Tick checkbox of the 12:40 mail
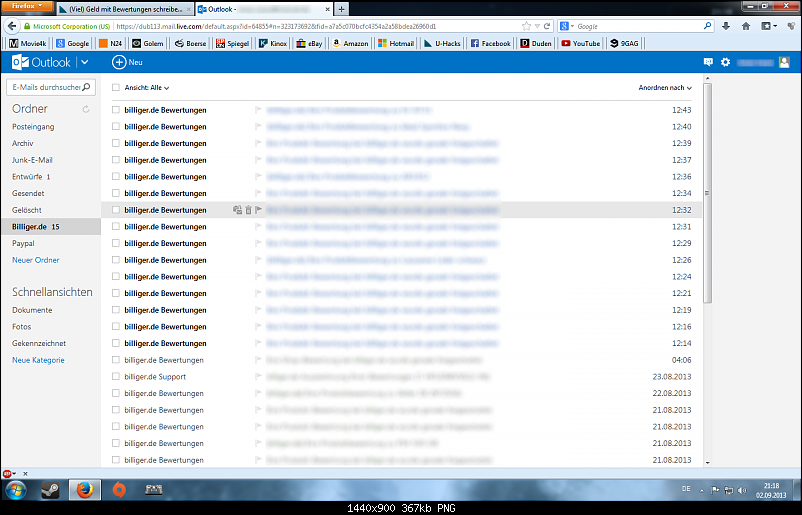 [x=116, y=126]
